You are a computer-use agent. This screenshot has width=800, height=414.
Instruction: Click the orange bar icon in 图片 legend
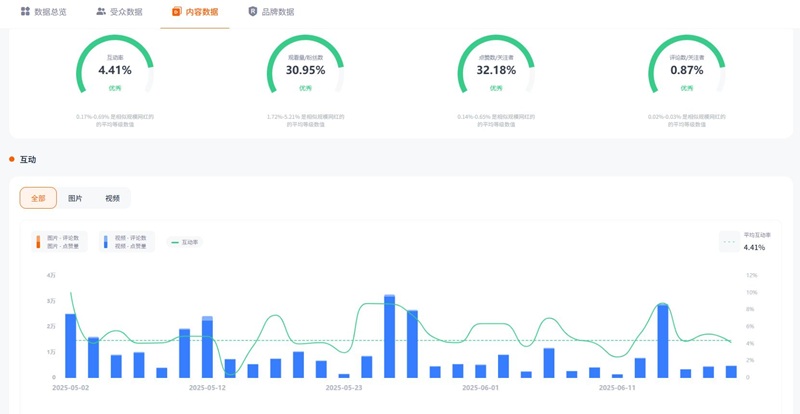pyautogui.click(x=39, y=241)
